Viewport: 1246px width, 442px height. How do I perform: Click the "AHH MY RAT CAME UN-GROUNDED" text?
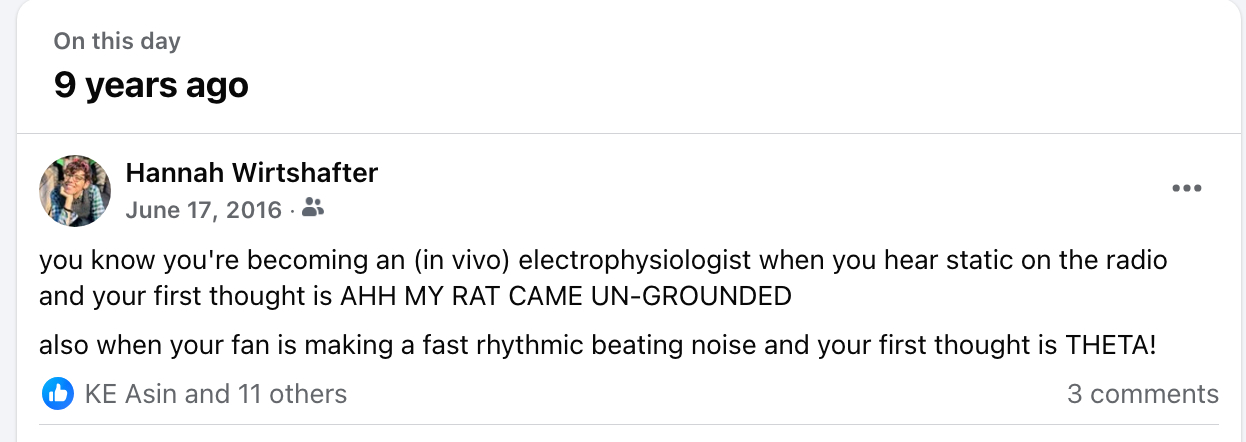tap(566, 296)
